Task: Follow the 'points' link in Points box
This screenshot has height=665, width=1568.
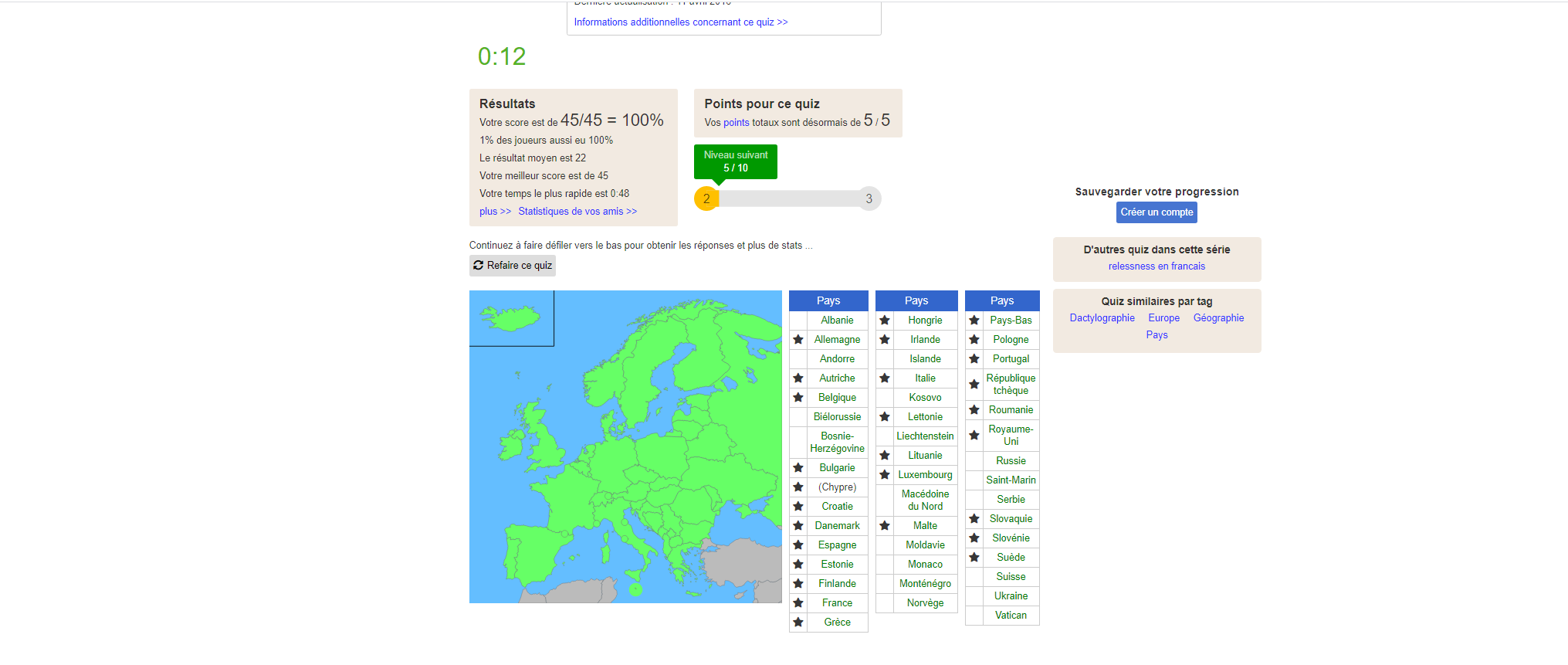Action: 736,123
